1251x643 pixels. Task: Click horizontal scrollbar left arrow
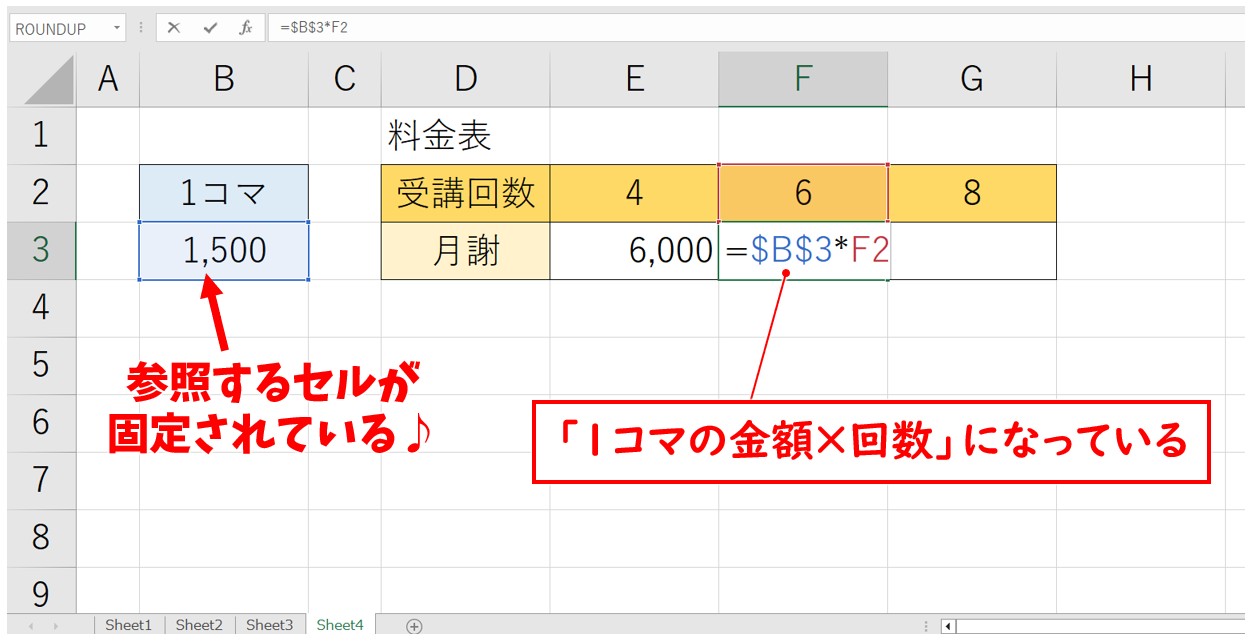point(949,627)
